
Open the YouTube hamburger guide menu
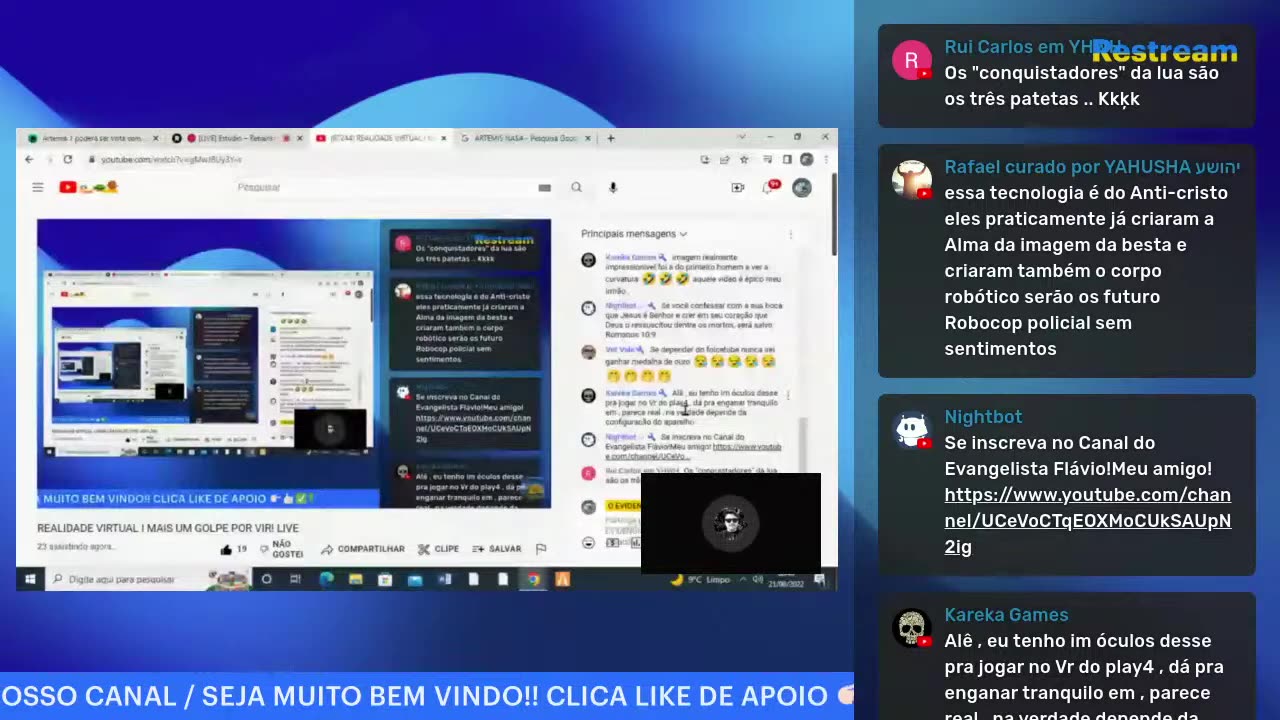click(37, 187)
